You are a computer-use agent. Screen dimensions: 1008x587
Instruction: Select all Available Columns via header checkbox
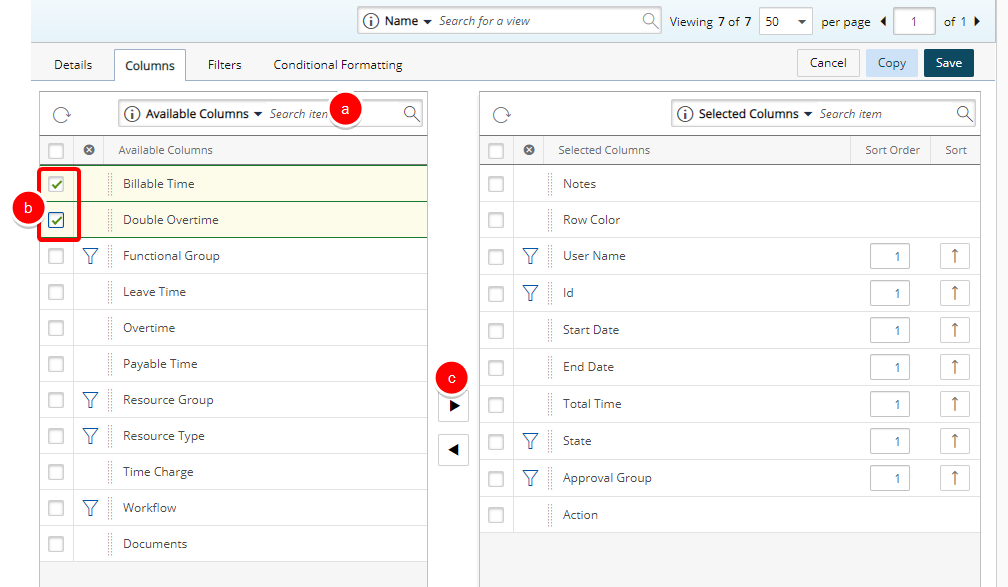pyautogui.click(x=57, y=150)
